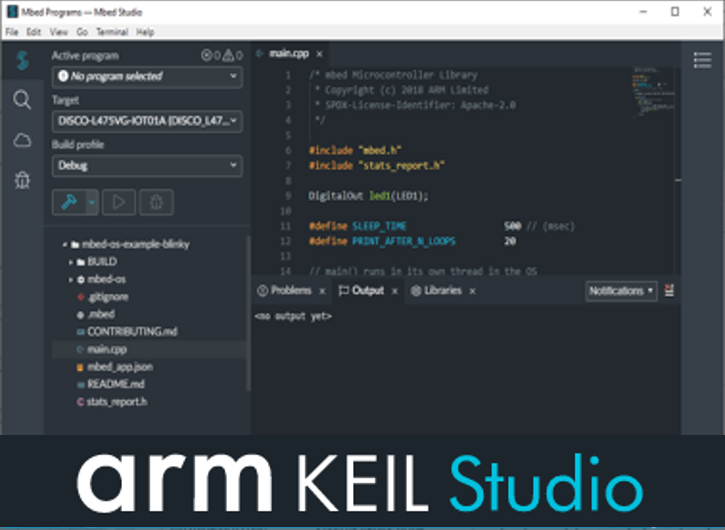Click the code minimap in the editor
This screenshot has width=725, height=530.
[652, 92]
